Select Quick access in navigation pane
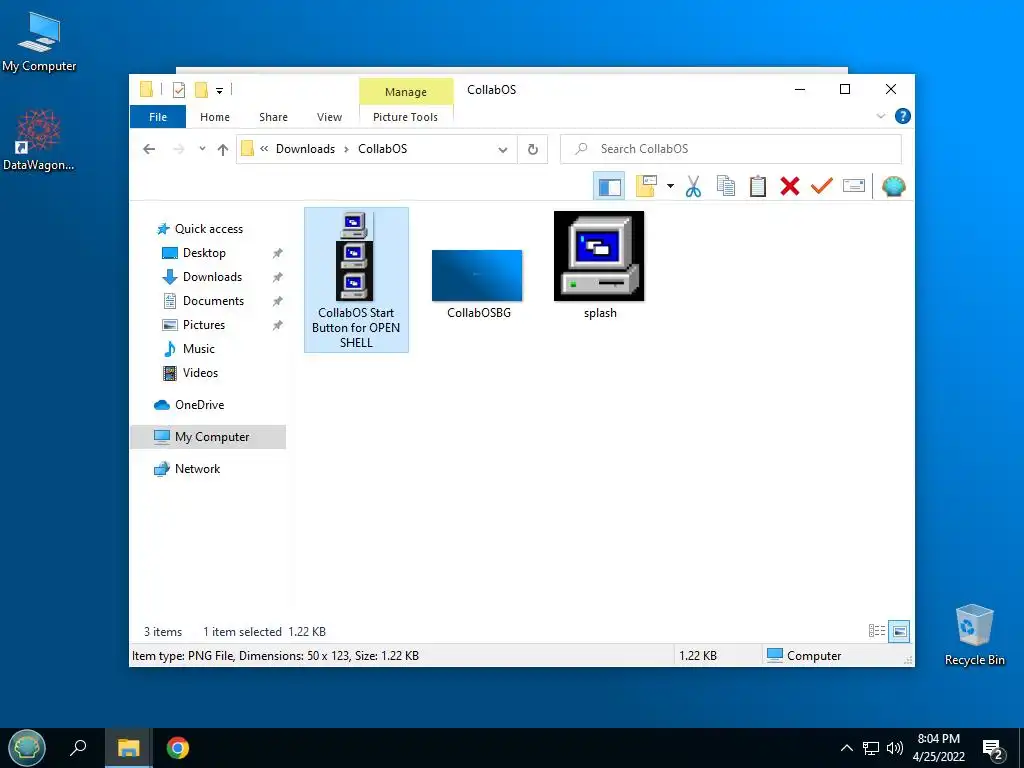Viewport: 1024px width, 768px height. click(x=208, y=229)
